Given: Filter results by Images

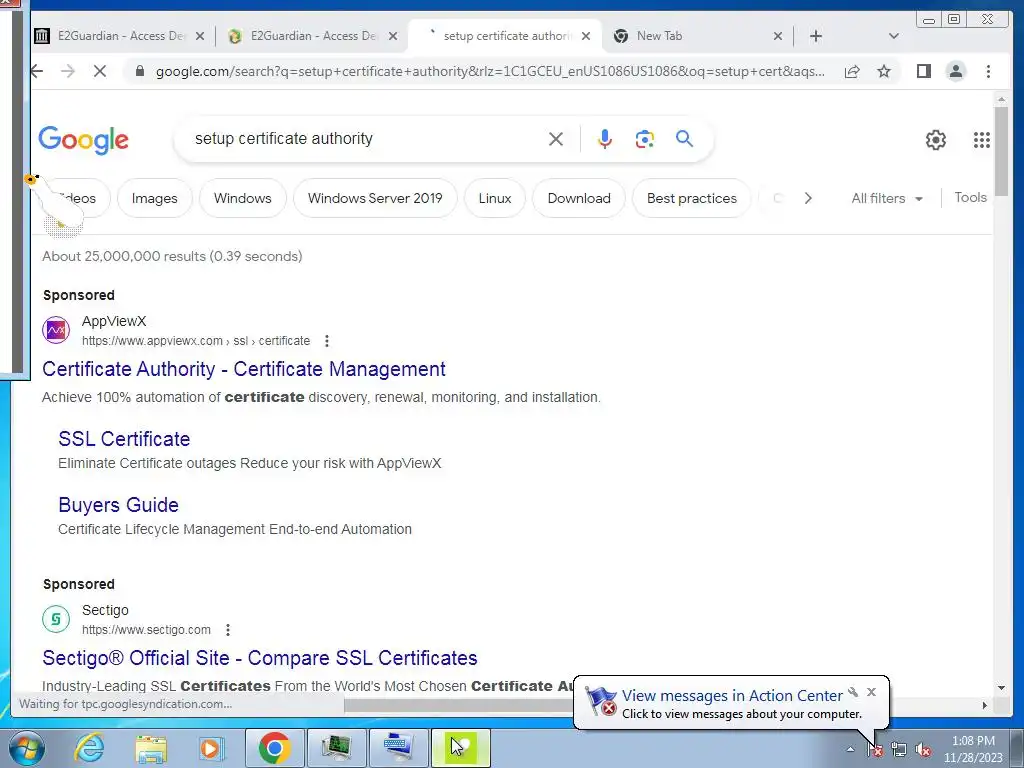Looking at the screenshot, I should [x=155, y=199].
